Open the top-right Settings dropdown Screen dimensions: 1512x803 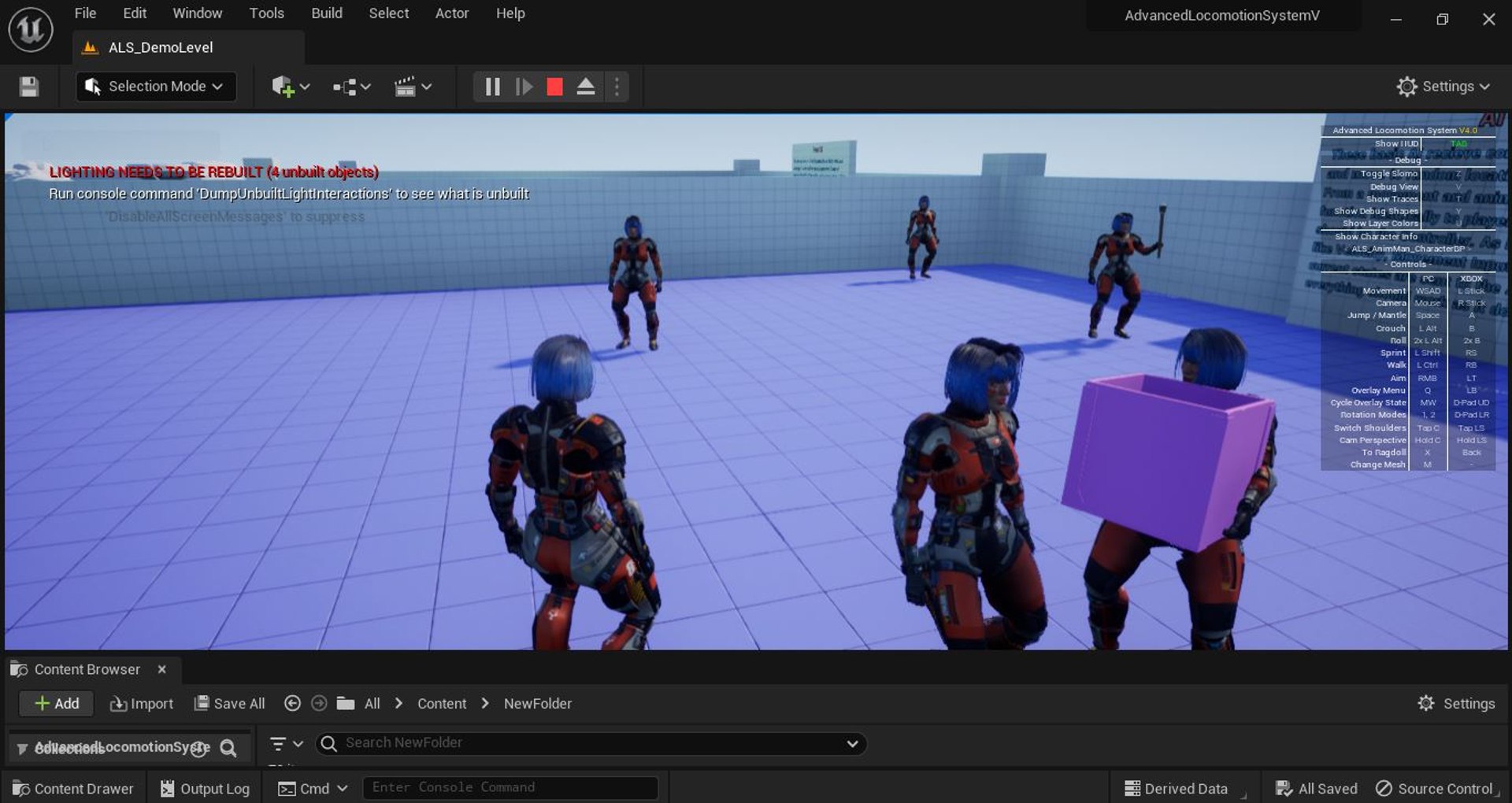click(1443, 87)
